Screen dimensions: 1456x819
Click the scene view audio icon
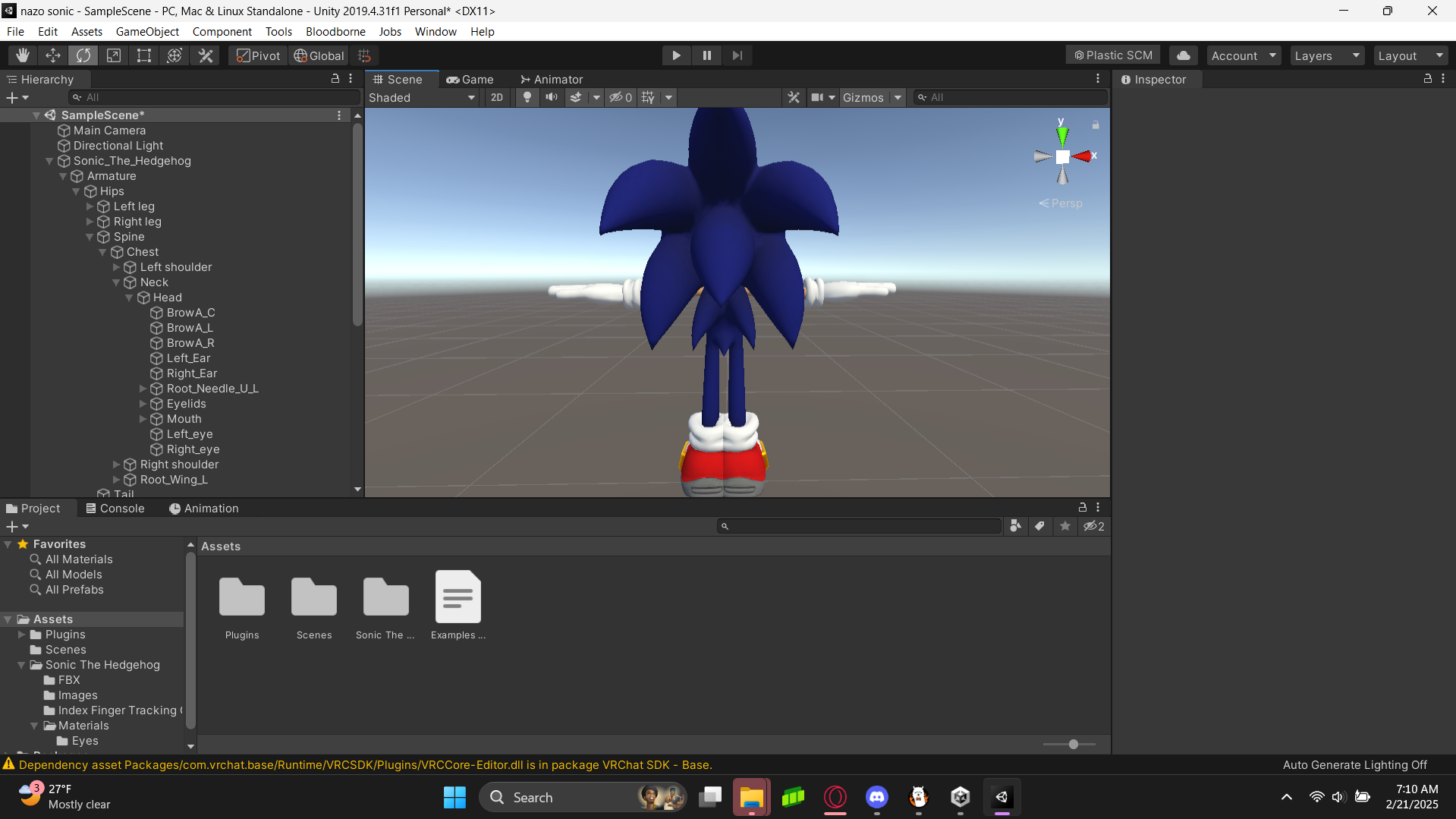click(552, 97)
